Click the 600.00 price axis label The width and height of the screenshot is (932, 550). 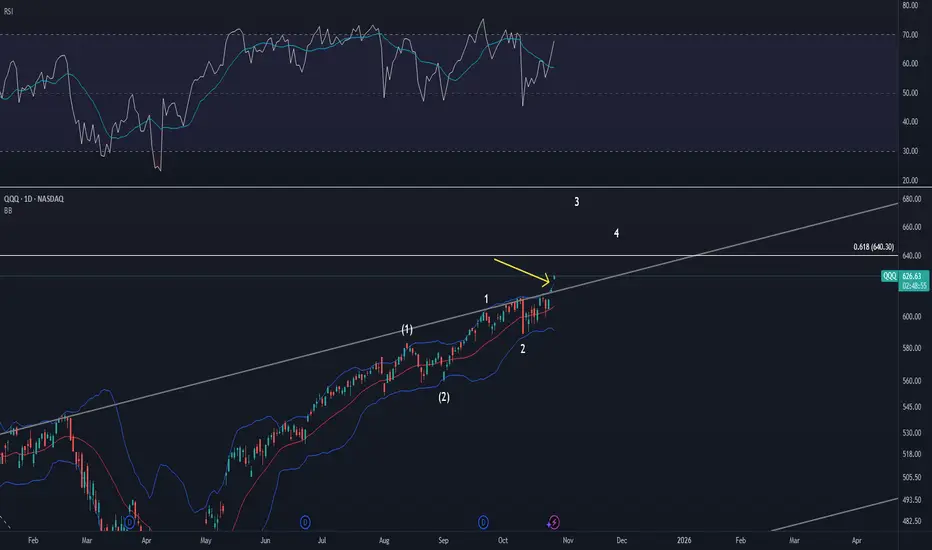pyautogui.click(x=912, y=317)
